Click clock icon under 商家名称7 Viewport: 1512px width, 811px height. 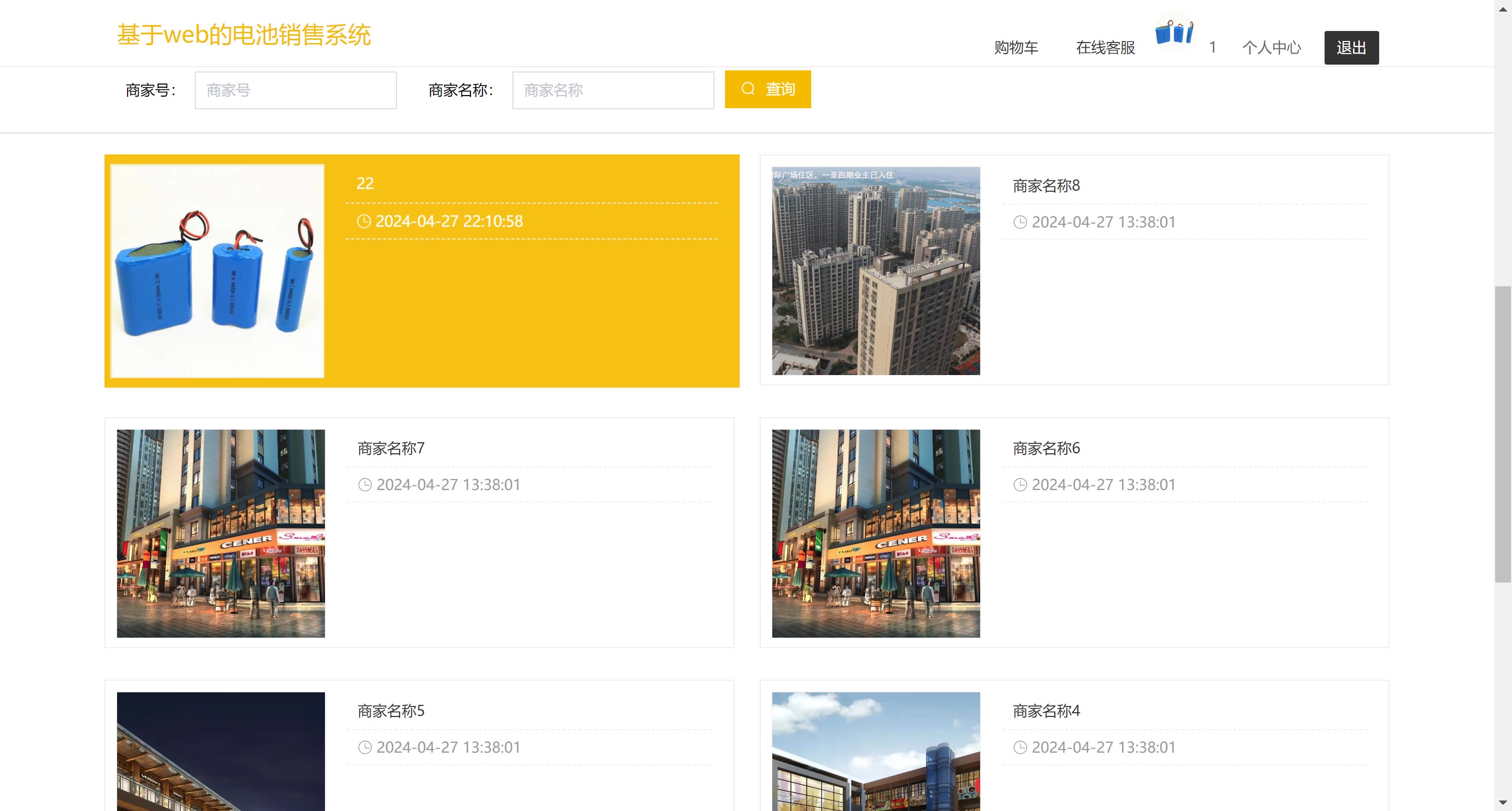[x=365, y=484]
